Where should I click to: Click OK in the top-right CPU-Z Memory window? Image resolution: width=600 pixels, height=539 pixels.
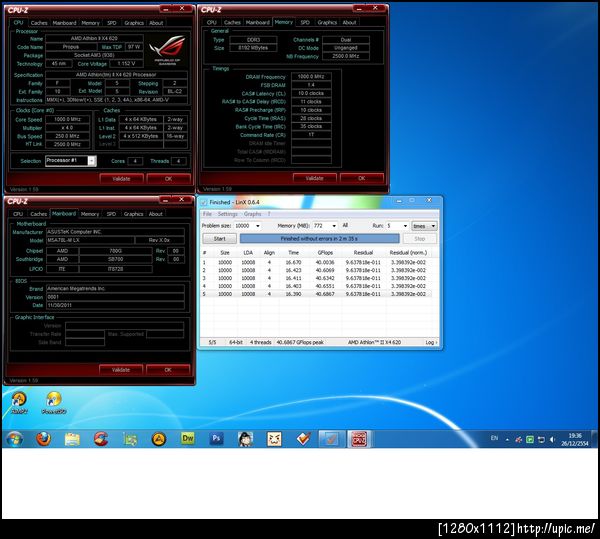point(362,178)
